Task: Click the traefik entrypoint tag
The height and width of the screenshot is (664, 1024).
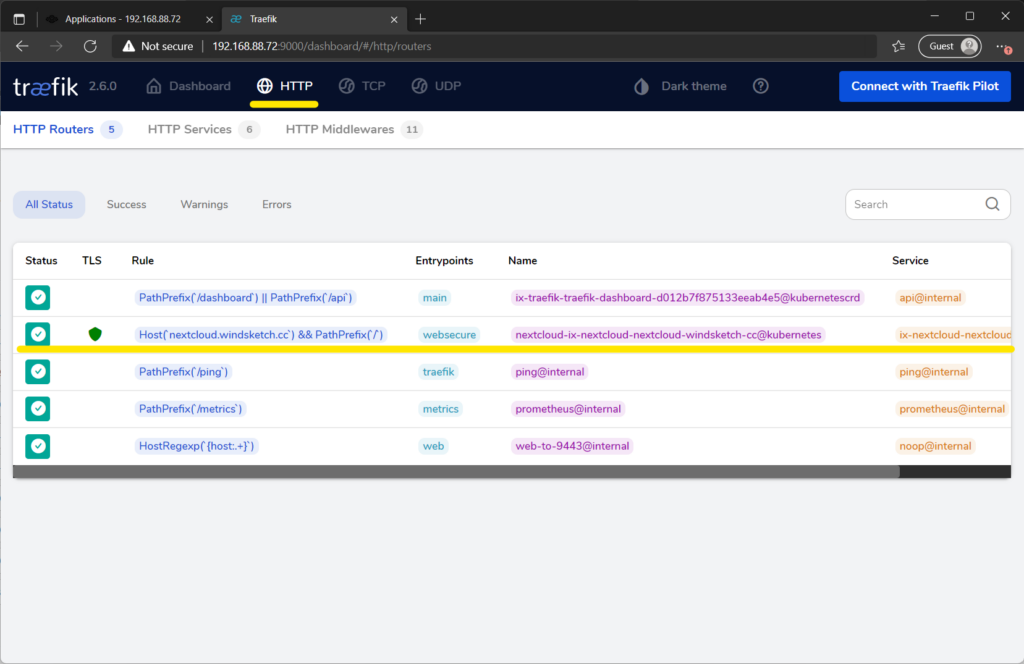Action: (438, 372)
